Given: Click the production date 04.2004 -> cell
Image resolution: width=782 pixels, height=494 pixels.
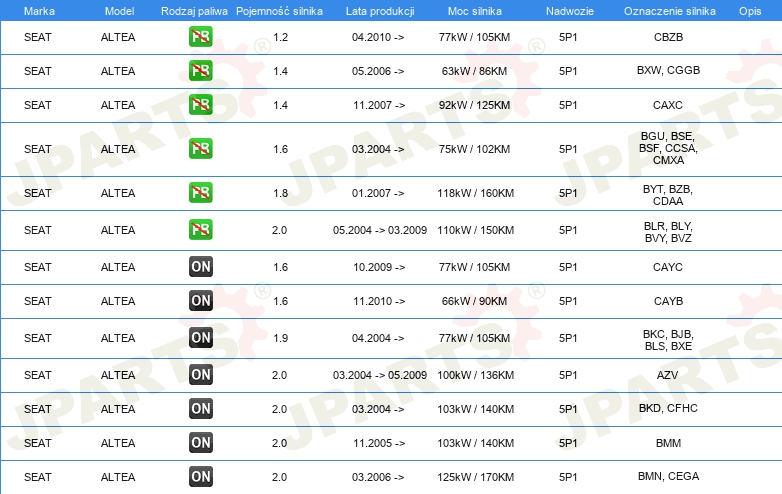Looking at the screenshot, I should pos(378,338).
